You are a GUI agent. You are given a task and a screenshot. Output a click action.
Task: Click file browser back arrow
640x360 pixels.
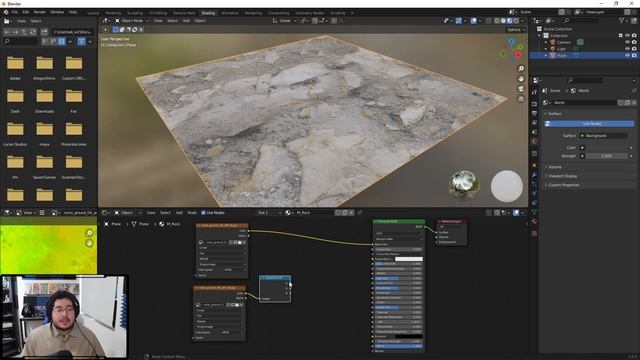tap(7, 31)
